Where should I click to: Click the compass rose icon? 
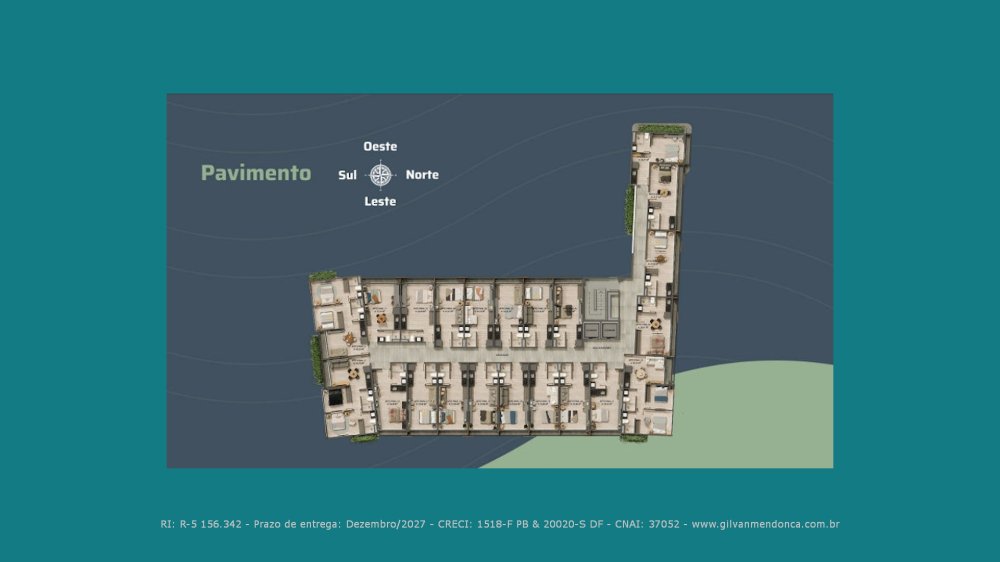point(380,175)
